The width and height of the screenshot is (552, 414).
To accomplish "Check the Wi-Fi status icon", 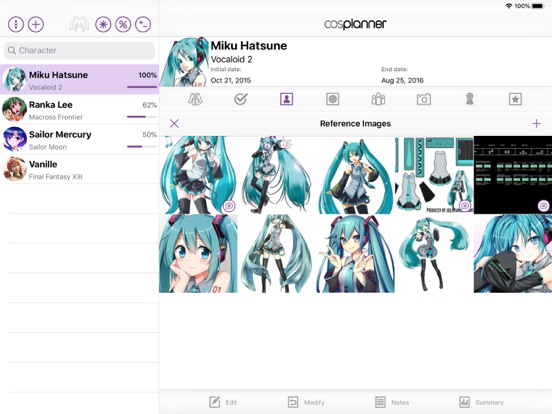I will point(509,6).
